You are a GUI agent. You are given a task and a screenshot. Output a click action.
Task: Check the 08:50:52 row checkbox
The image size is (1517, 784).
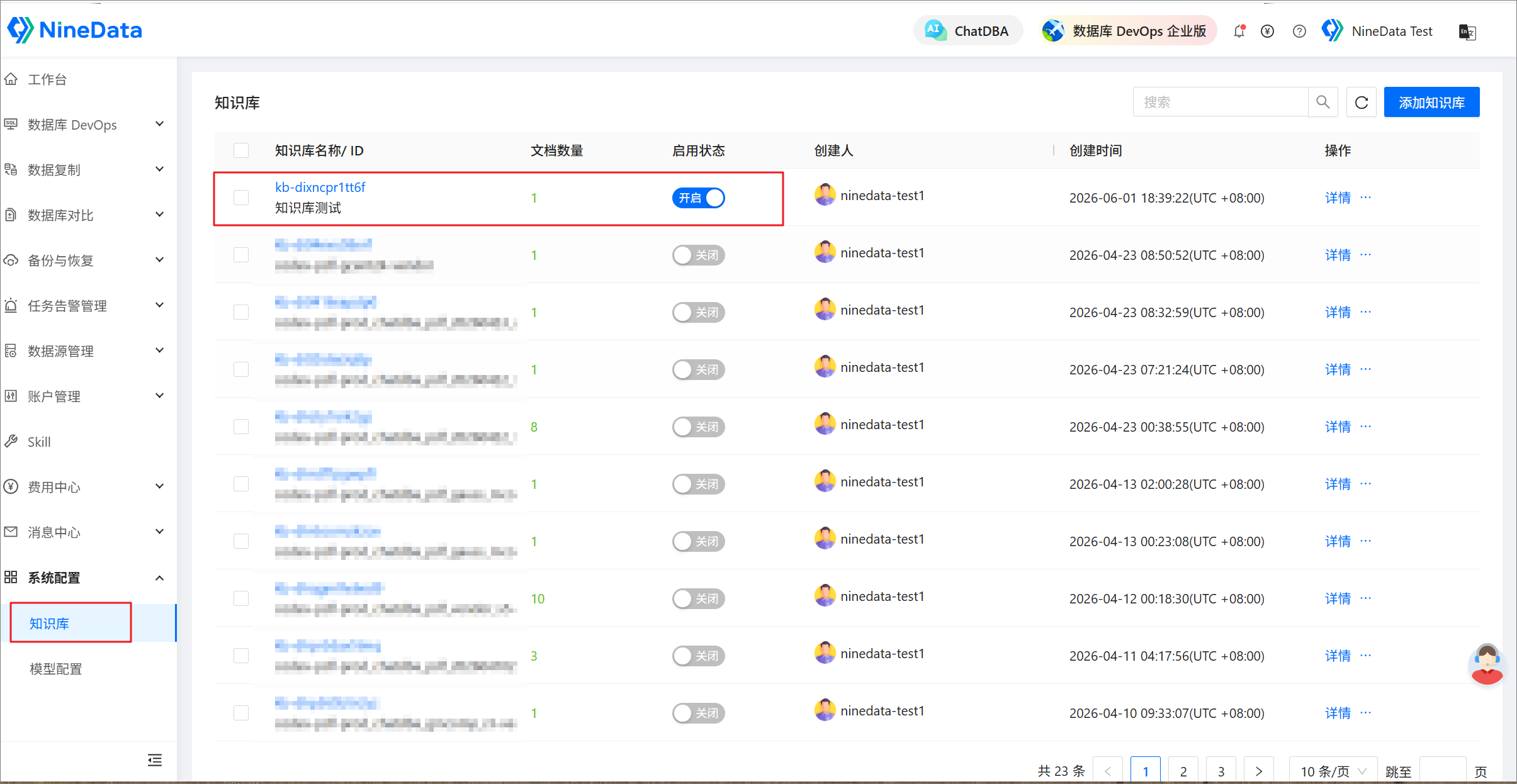pos(241,255)
